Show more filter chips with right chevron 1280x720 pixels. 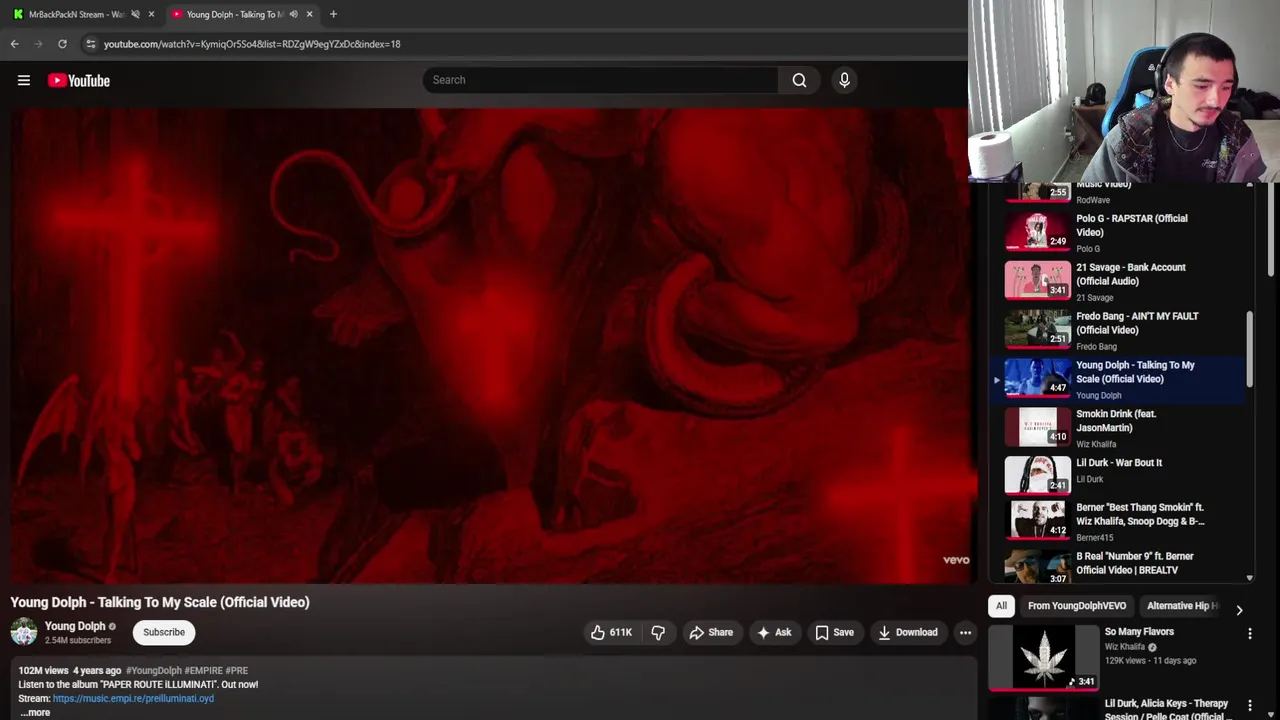click(x=1239, y=609)
